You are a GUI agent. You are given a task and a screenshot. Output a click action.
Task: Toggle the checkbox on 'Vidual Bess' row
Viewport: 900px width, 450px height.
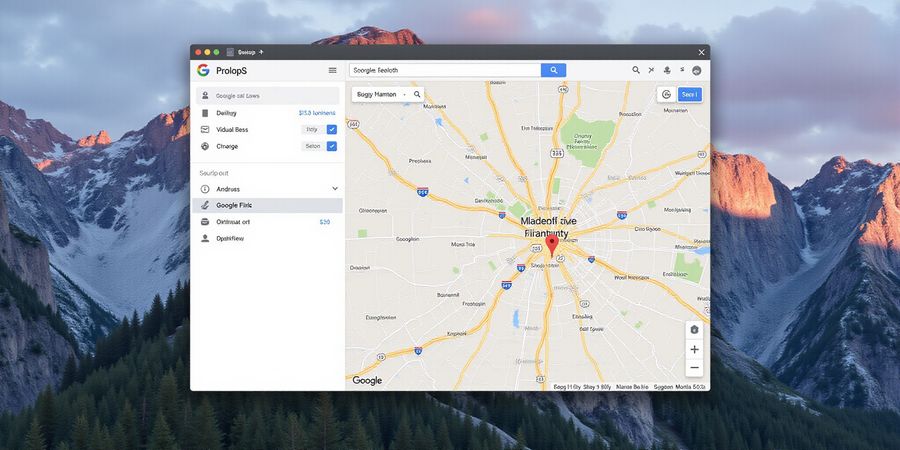[331, 130]
